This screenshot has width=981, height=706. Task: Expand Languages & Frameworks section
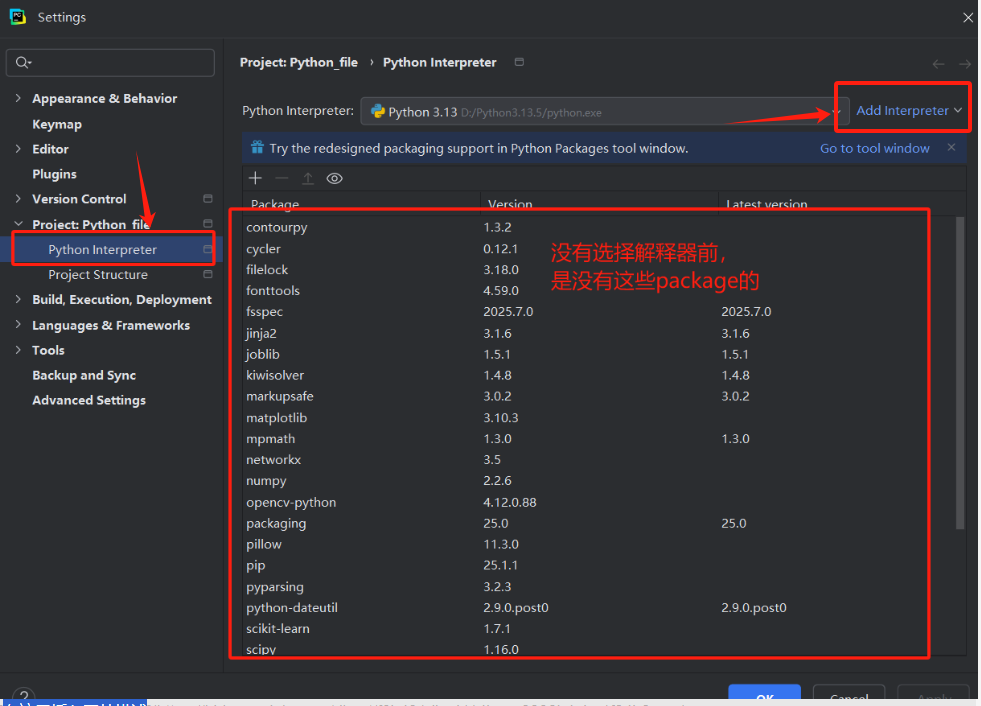[18, 325]
